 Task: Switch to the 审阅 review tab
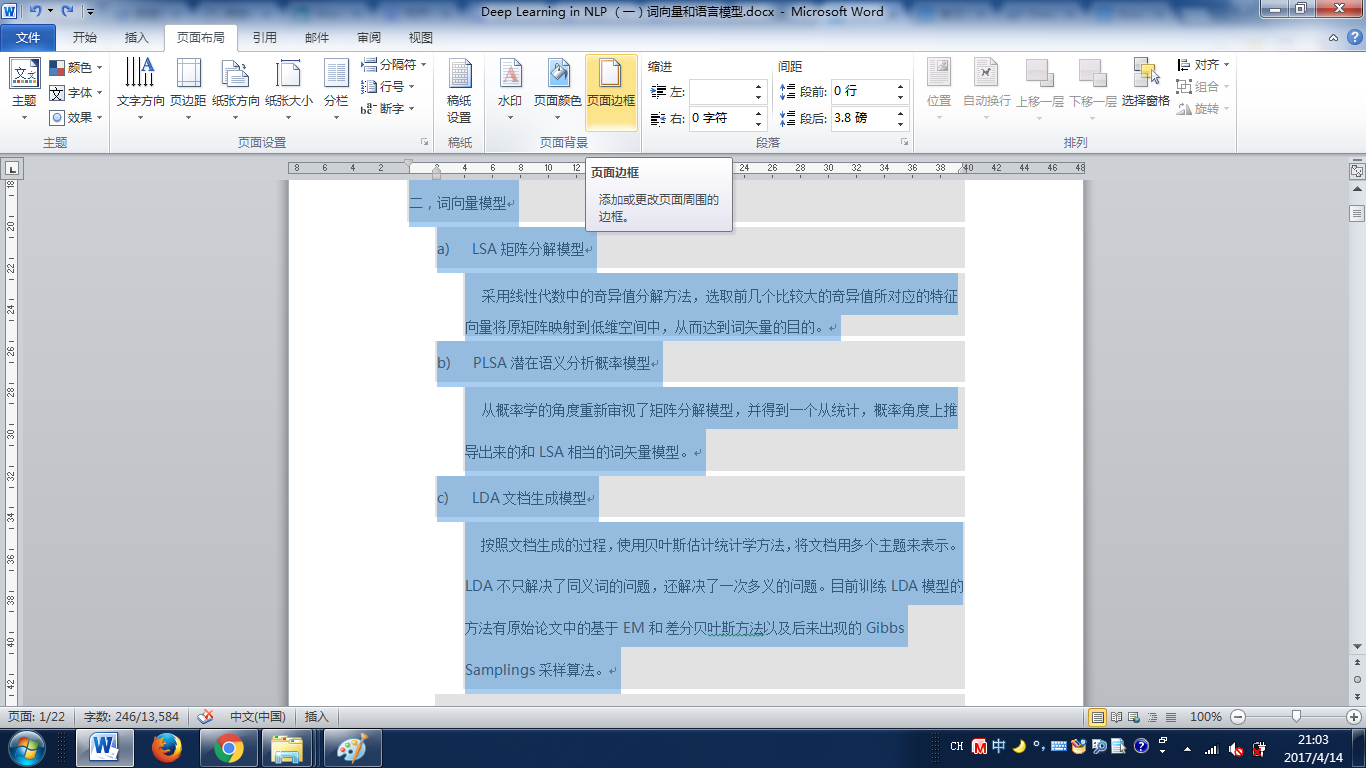pyautogui.click(x=369, y=38)
